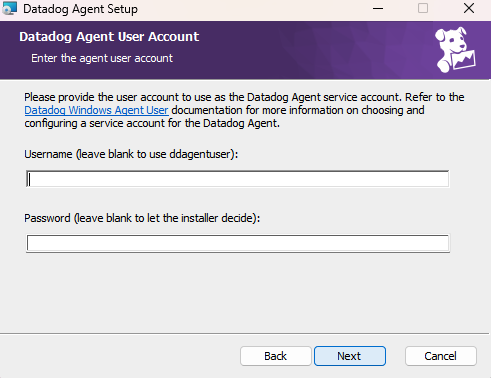The width and height of the screenshot is (491, 378).
Task: Open the Datadog Windows Agent User link
Action: [x=96, y=110]
